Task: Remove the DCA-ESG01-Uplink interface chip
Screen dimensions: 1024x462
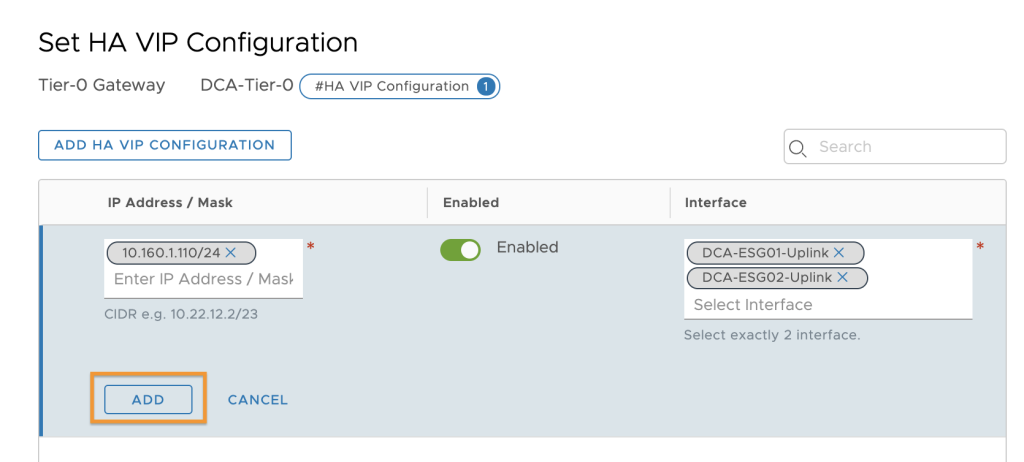Action: 839,252
